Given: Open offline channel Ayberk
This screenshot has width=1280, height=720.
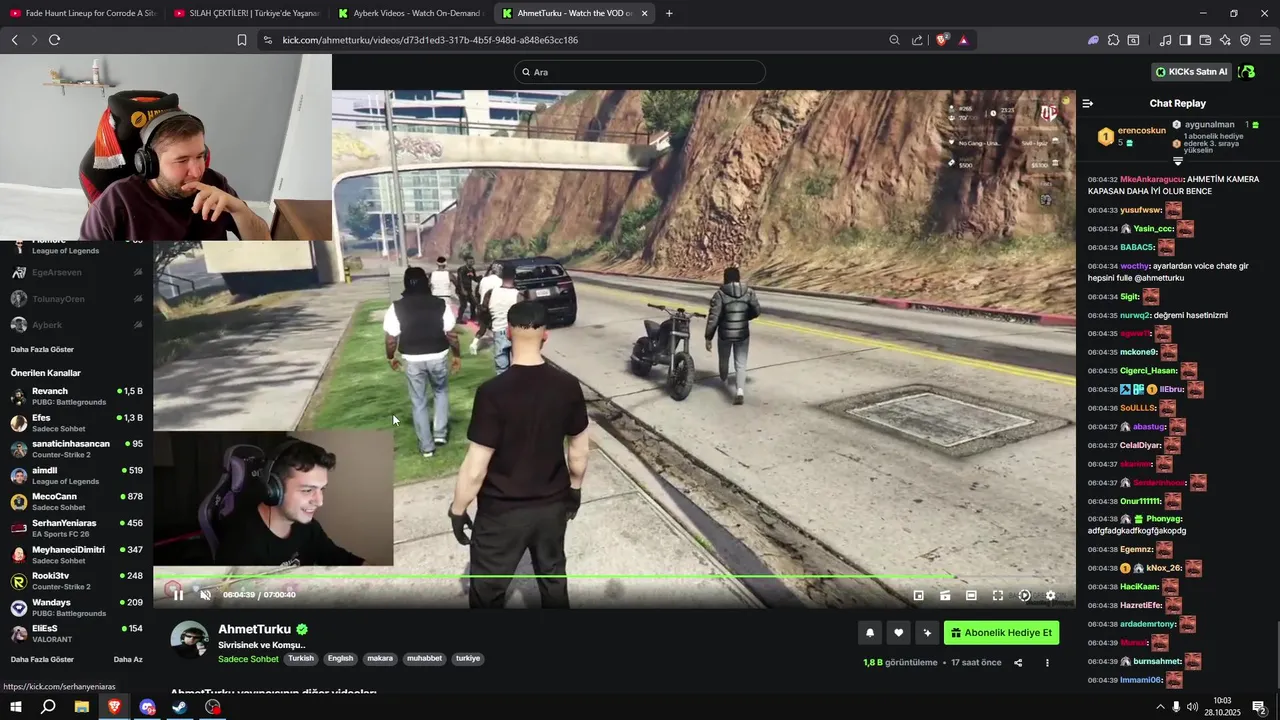Looking at the screenshot, I should [x=76, y=325].
